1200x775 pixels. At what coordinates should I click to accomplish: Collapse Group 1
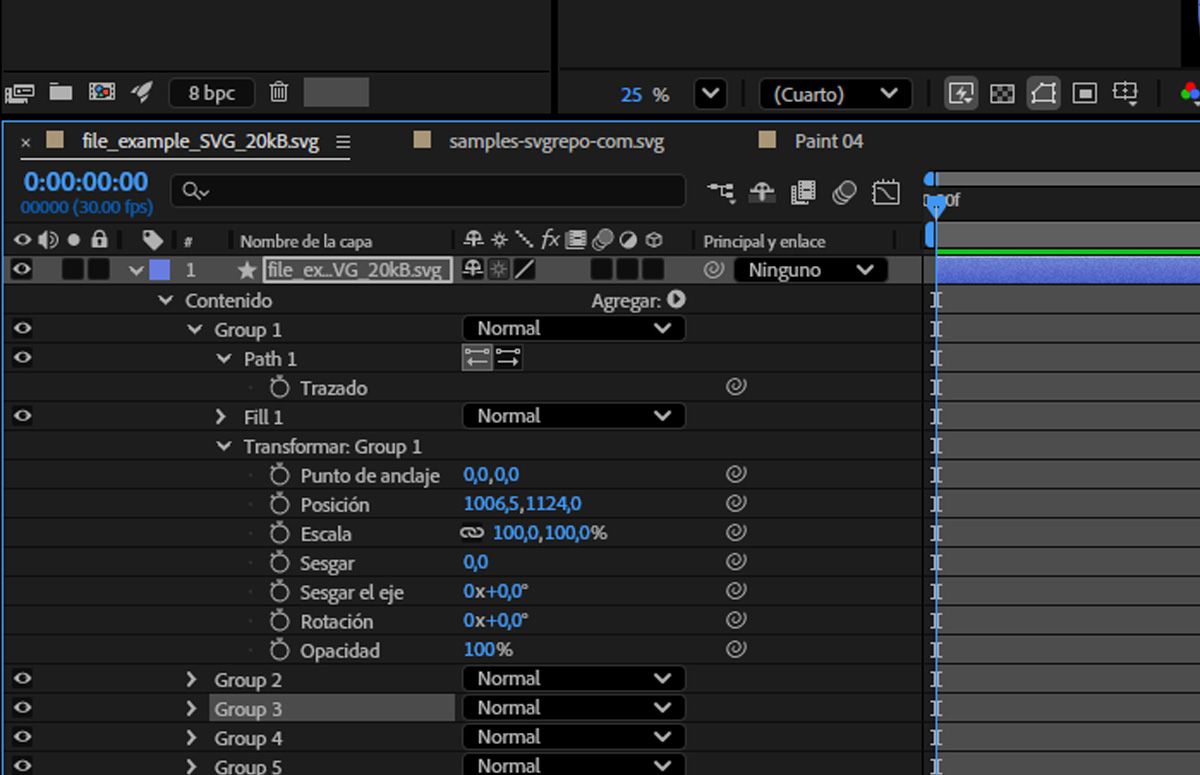(x=195, y=329)
